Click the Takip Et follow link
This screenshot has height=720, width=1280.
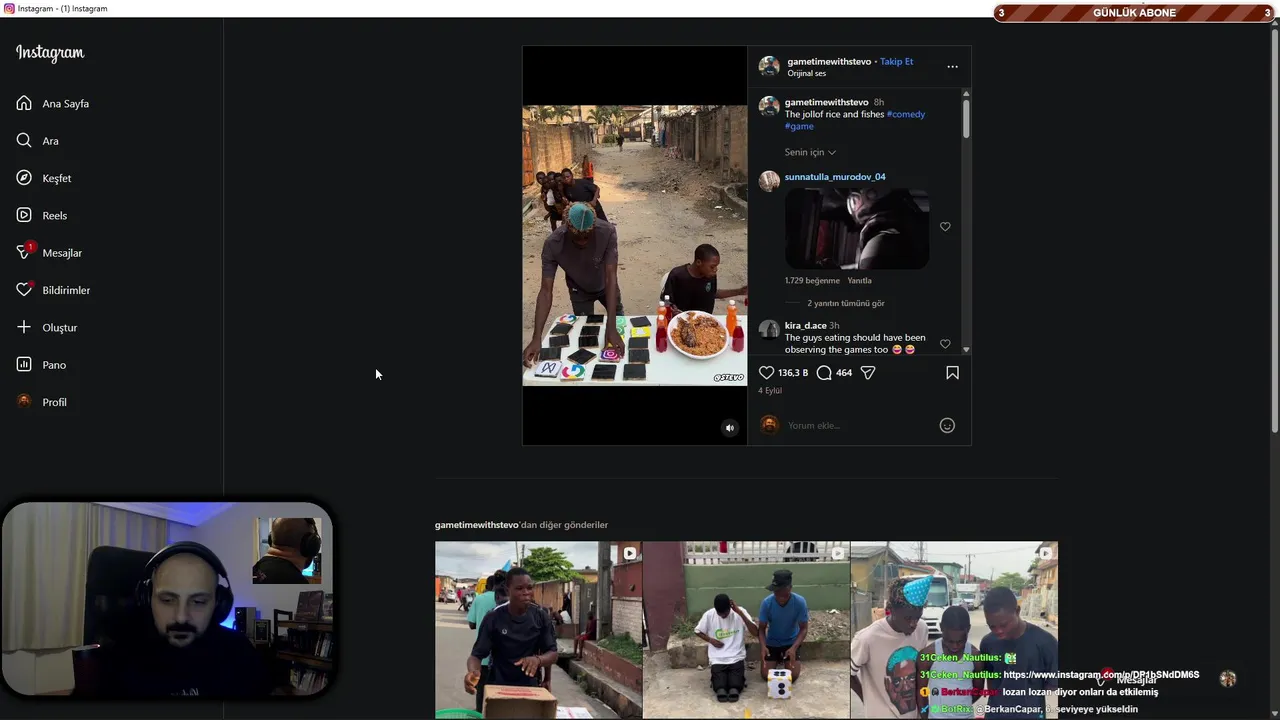[896, 61]
